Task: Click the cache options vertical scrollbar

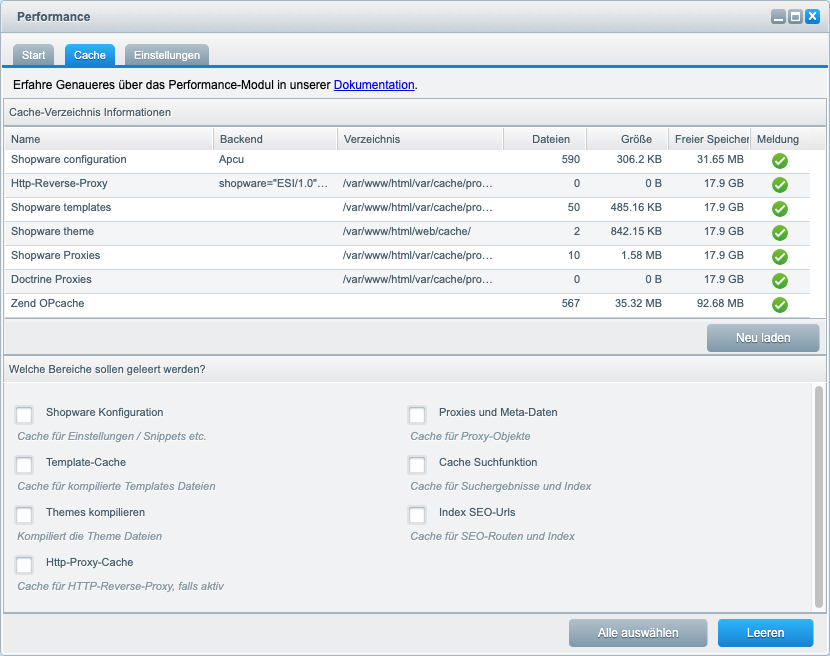Action: coord(819,497)
